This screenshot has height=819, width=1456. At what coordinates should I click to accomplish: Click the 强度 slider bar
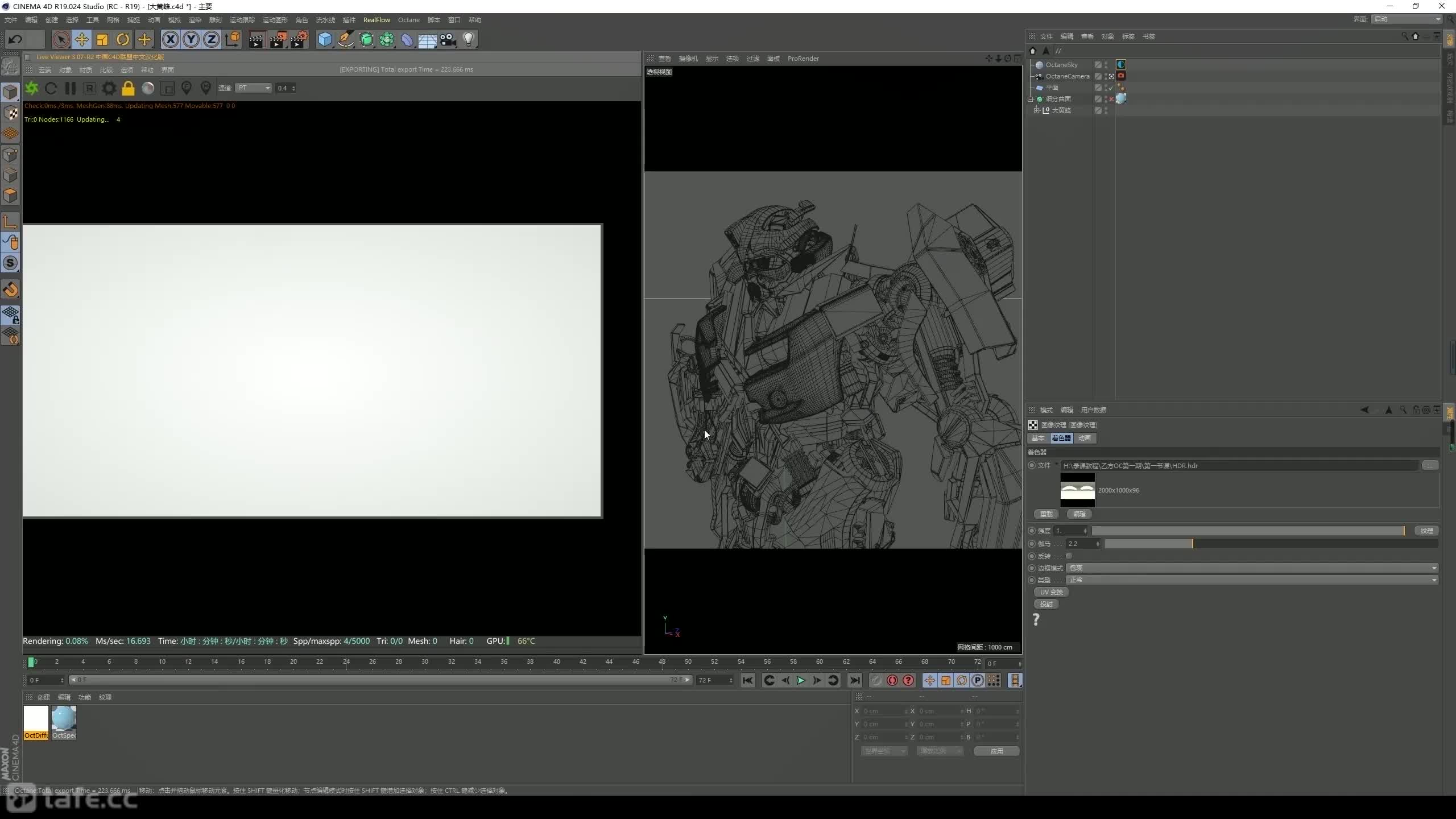click(1248, 531)
